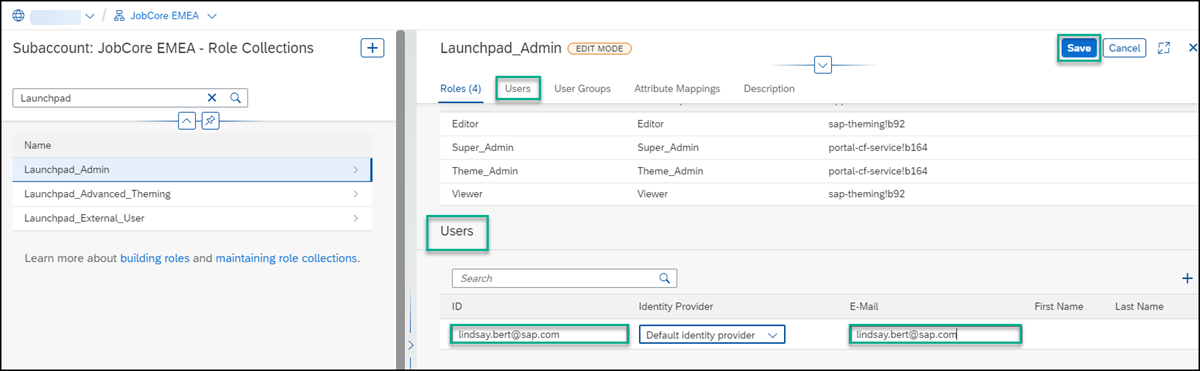This screenshot has width=1200, height=371.
Task: Run the role collection search magnifier
Action: point(236,98)
